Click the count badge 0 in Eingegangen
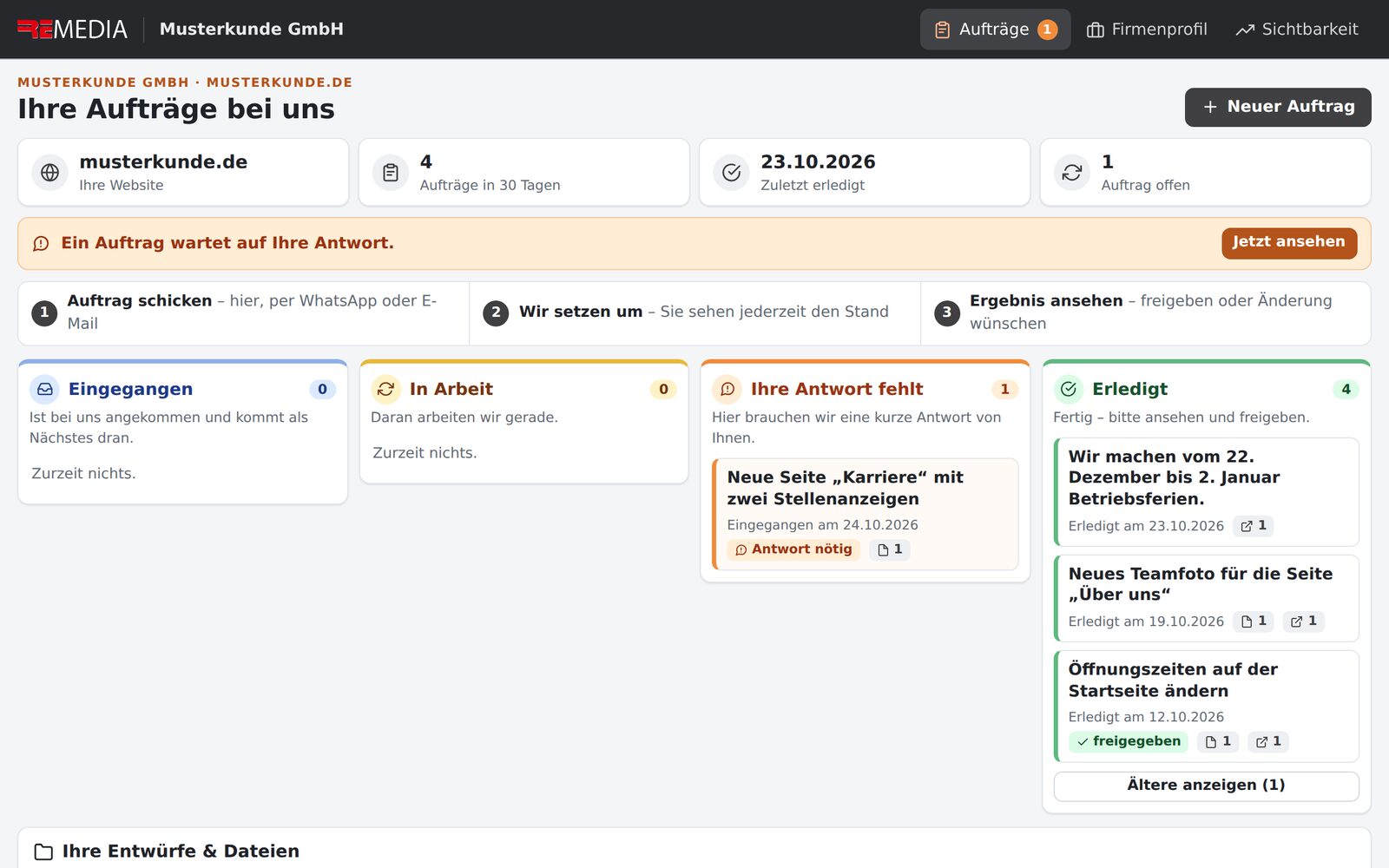 coord(322,390)
